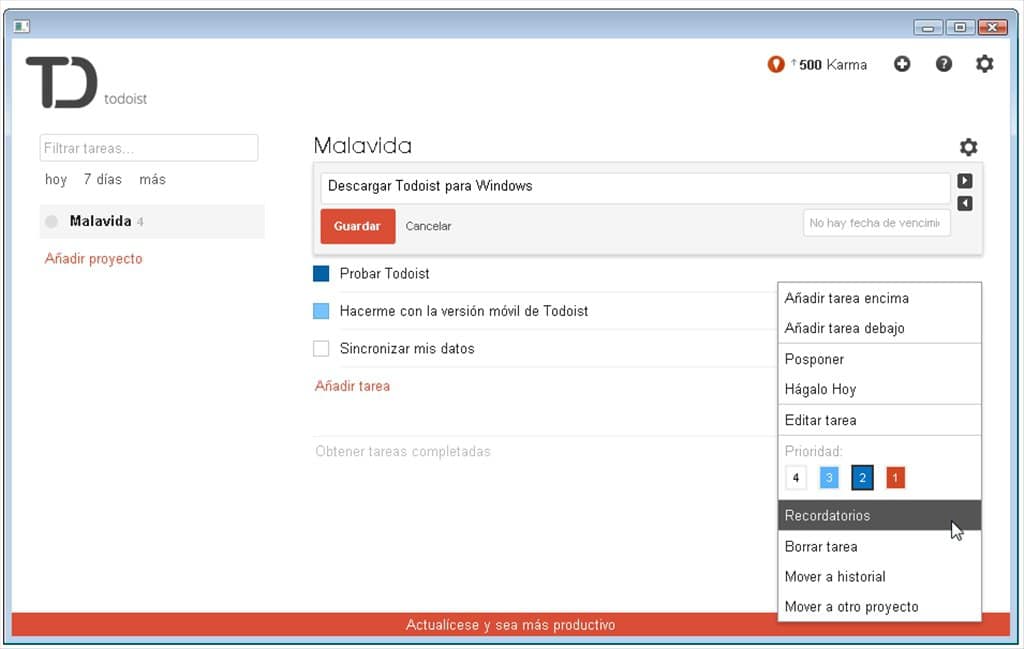Click Cancelar next to Guardar

[x=428, y=227]
